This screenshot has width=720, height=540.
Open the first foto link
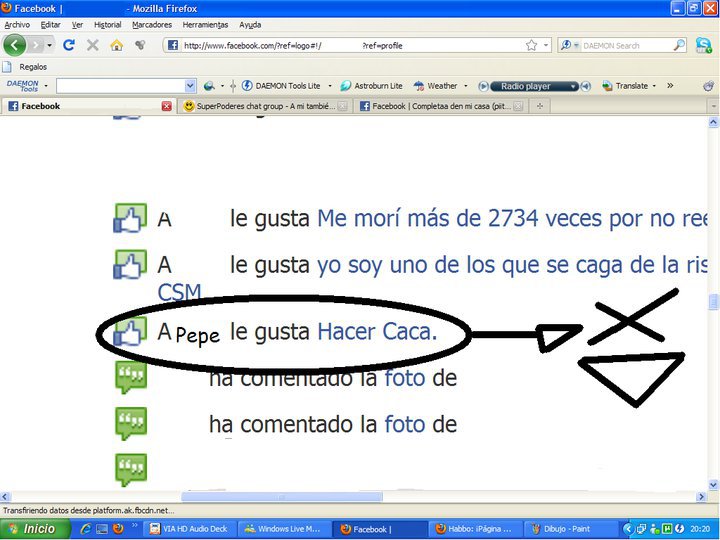[405, 378]
